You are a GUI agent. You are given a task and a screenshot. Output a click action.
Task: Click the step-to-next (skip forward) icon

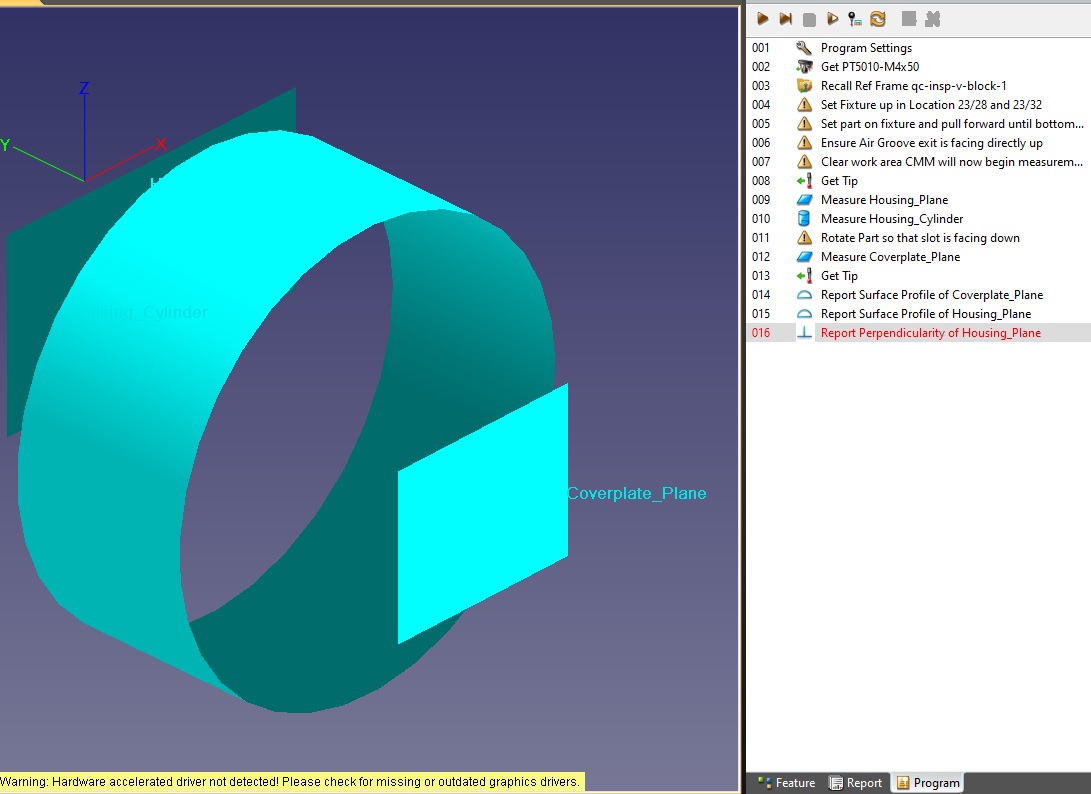point(786,19)
